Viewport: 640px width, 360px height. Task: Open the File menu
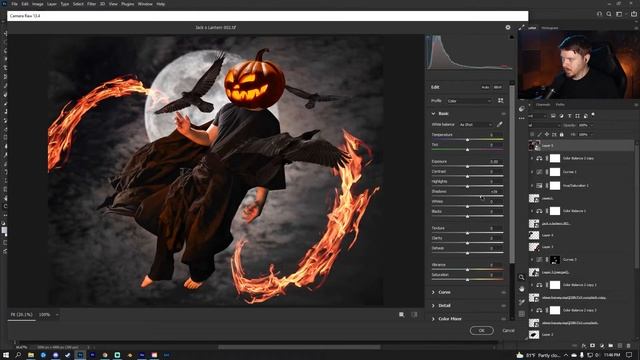click(14, 4)
